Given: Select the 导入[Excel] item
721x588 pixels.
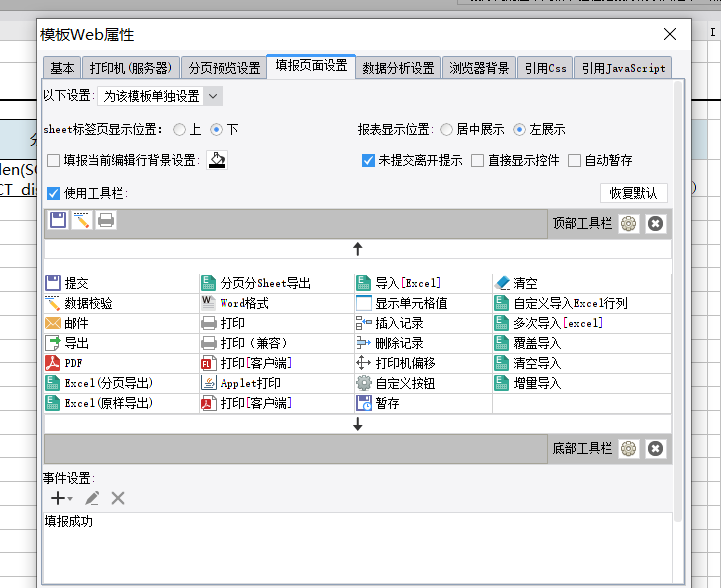Looking at the screenshot, I should [x=423, y=283].
